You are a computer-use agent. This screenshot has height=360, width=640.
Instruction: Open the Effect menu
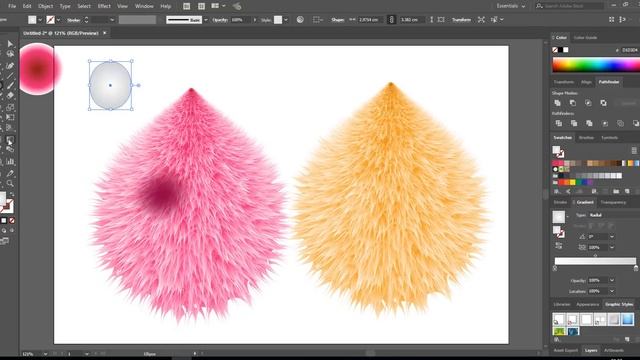(x=104, y=6)
